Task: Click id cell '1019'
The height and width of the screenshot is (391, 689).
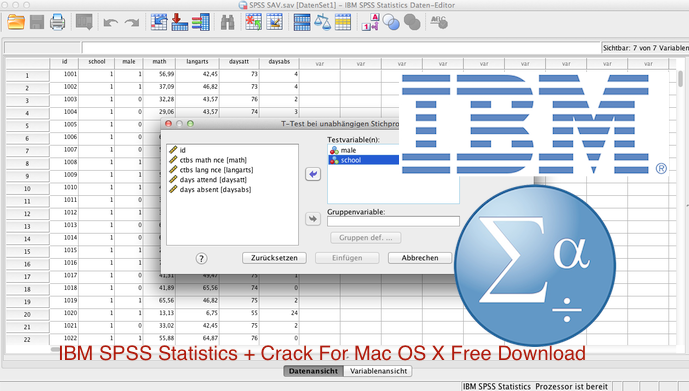Action: 64,301
